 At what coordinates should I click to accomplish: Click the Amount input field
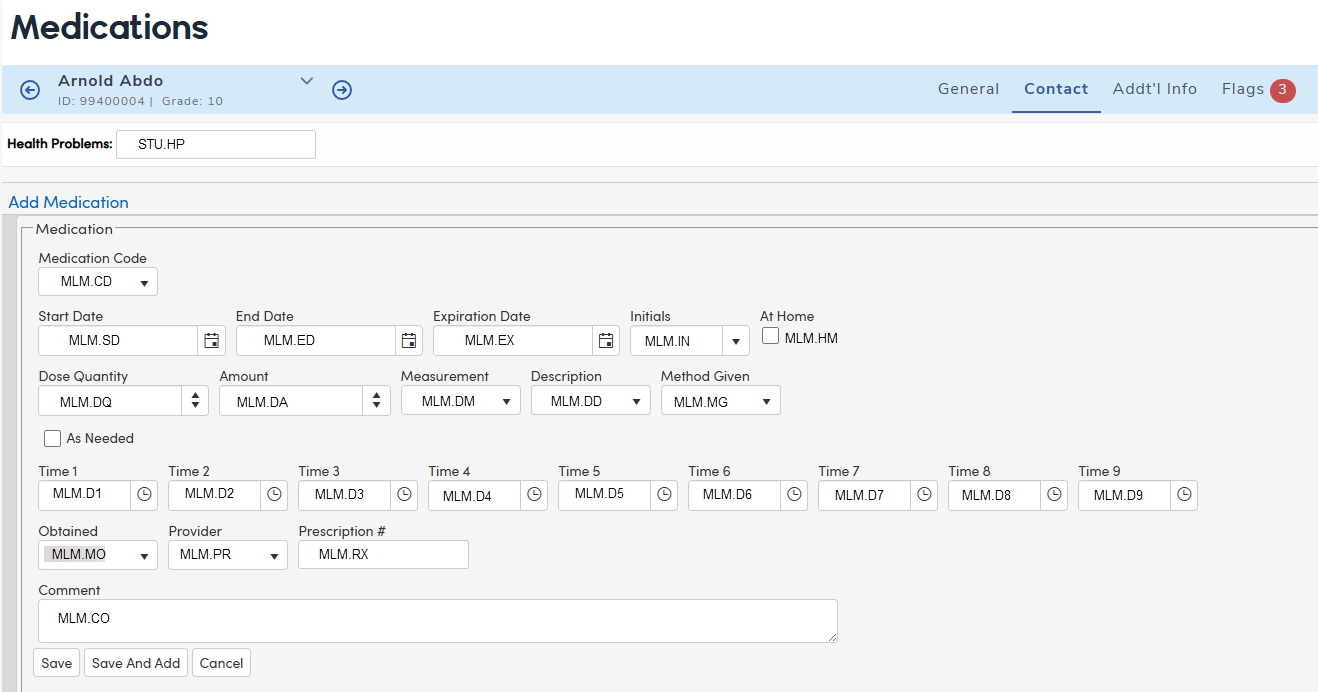[291, 401]
